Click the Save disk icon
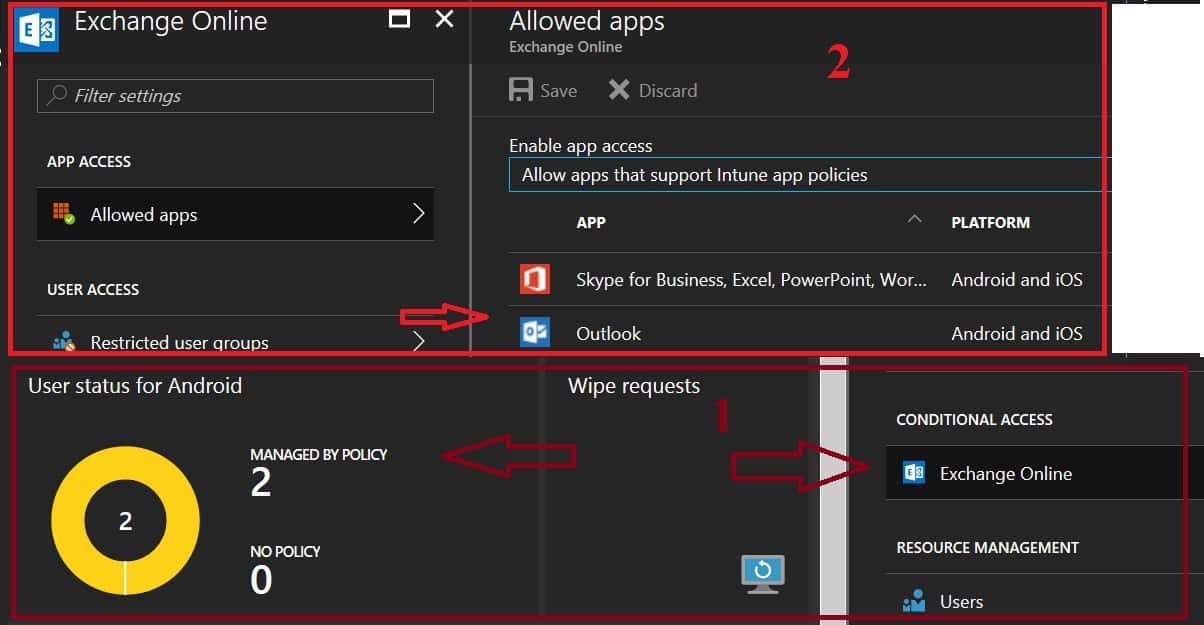 tap(521, 90)
